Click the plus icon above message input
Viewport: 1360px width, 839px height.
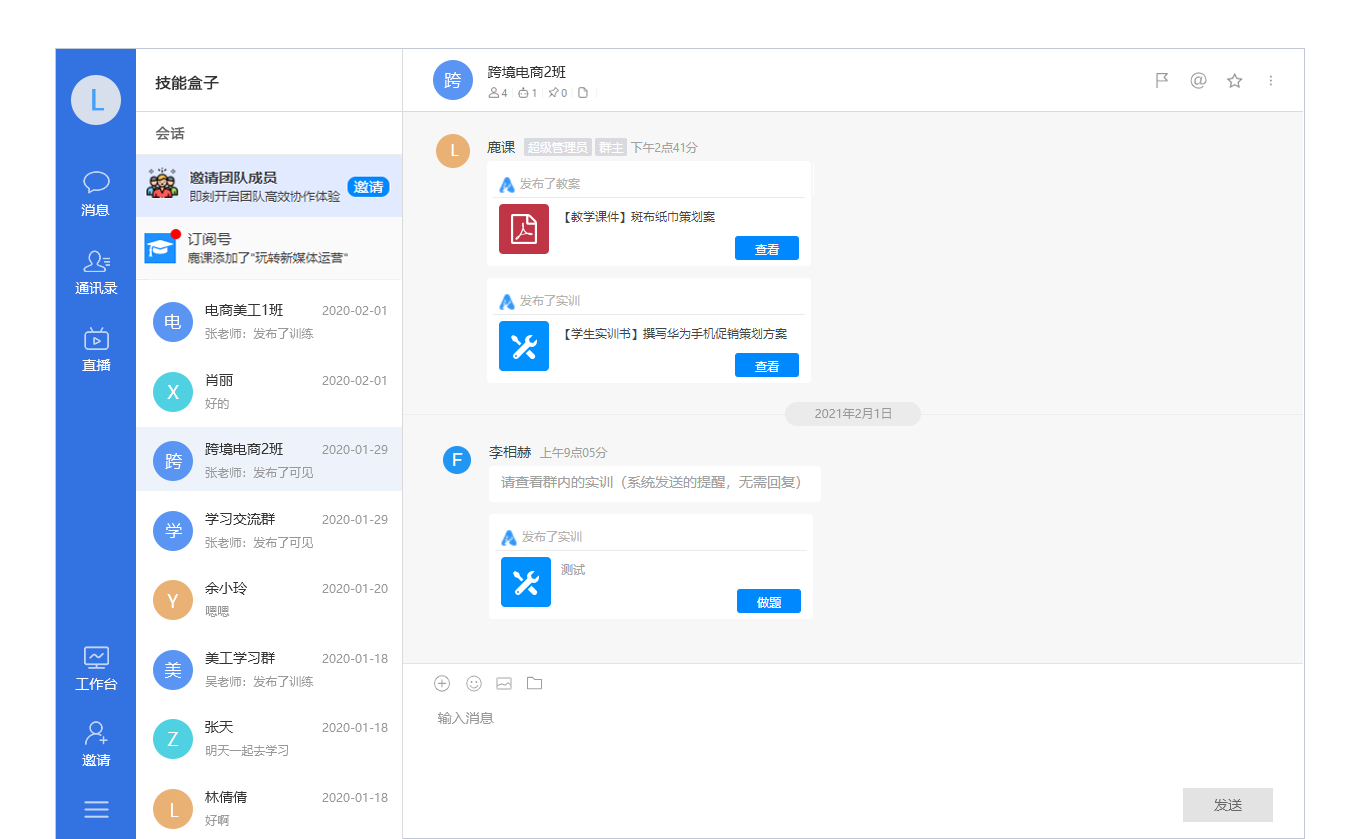click(x=442, y=683)
